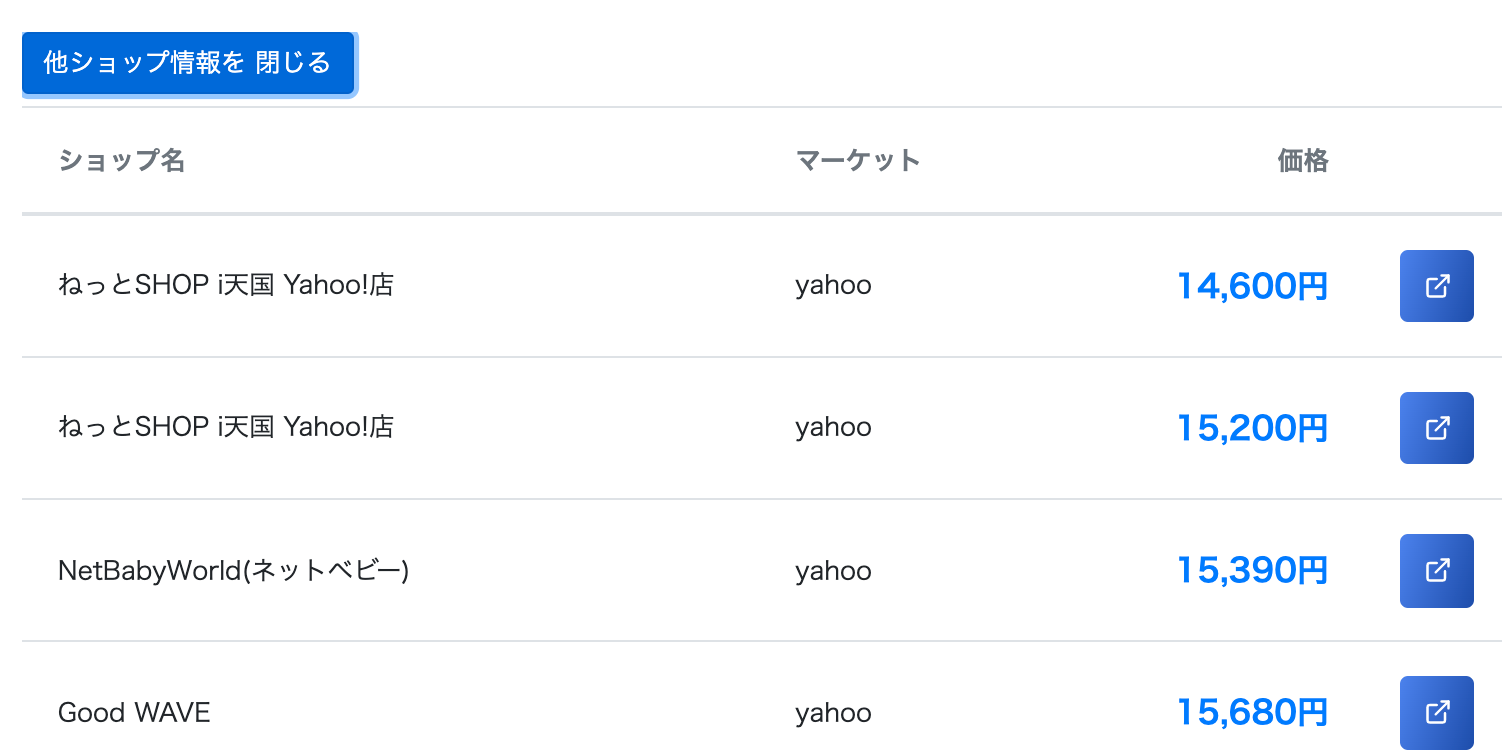Click yahoo market in Good WAVE row
The height and width of the screenshot is (750, 1502).
coord(833,714)
